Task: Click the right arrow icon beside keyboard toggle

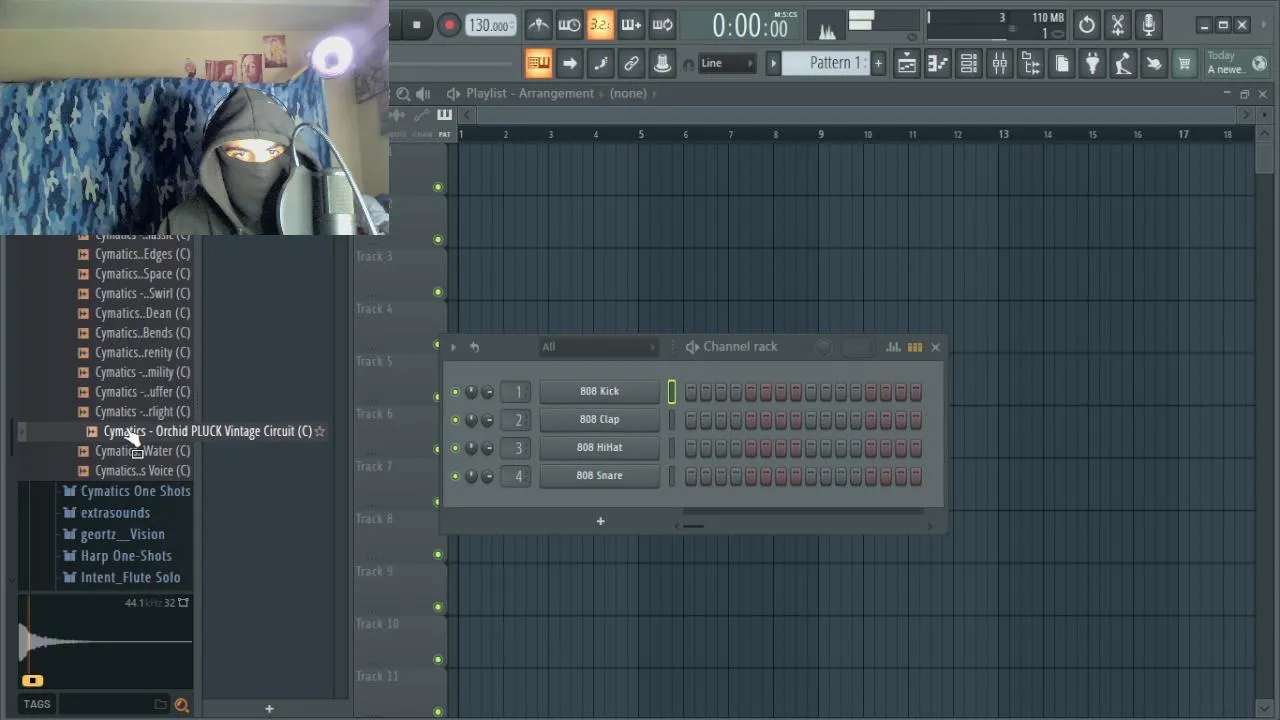Action: click(569, 64)
